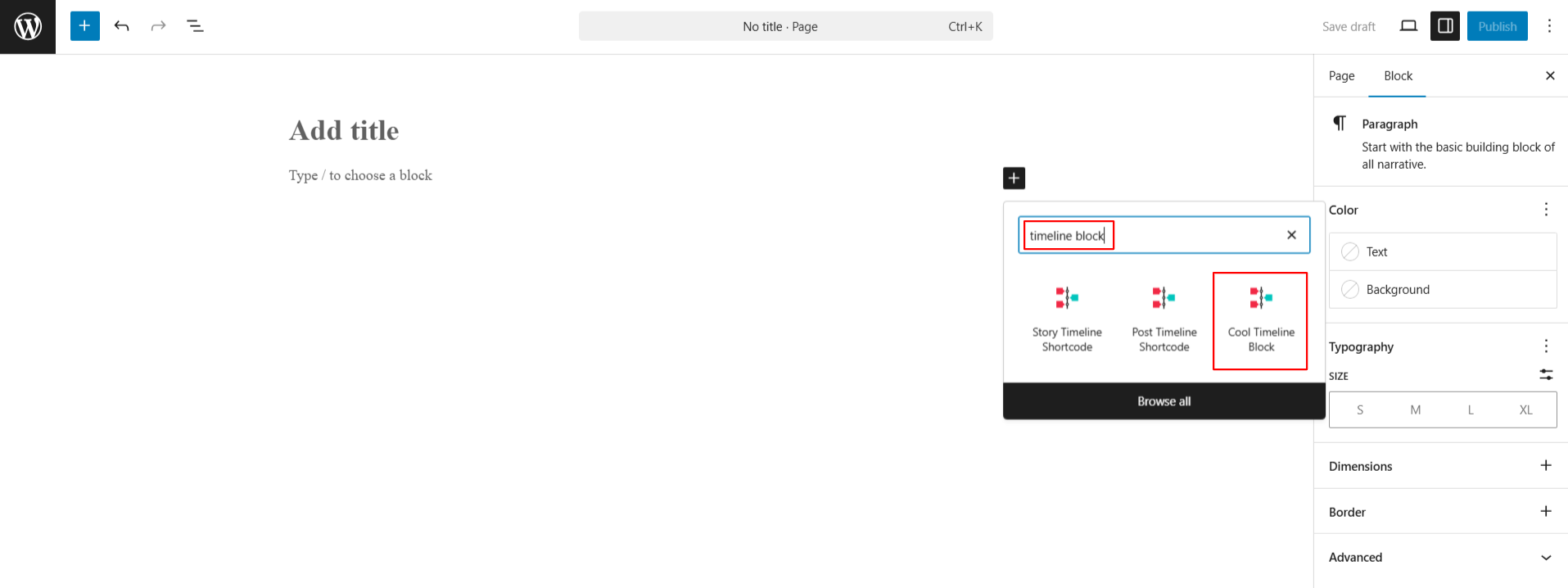Click the black add block plus button

pos(1014,178)
